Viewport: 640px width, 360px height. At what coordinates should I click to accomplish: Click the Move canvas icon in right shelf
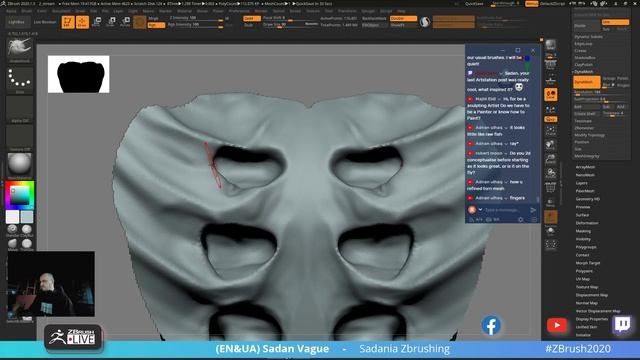coord(550,145)
